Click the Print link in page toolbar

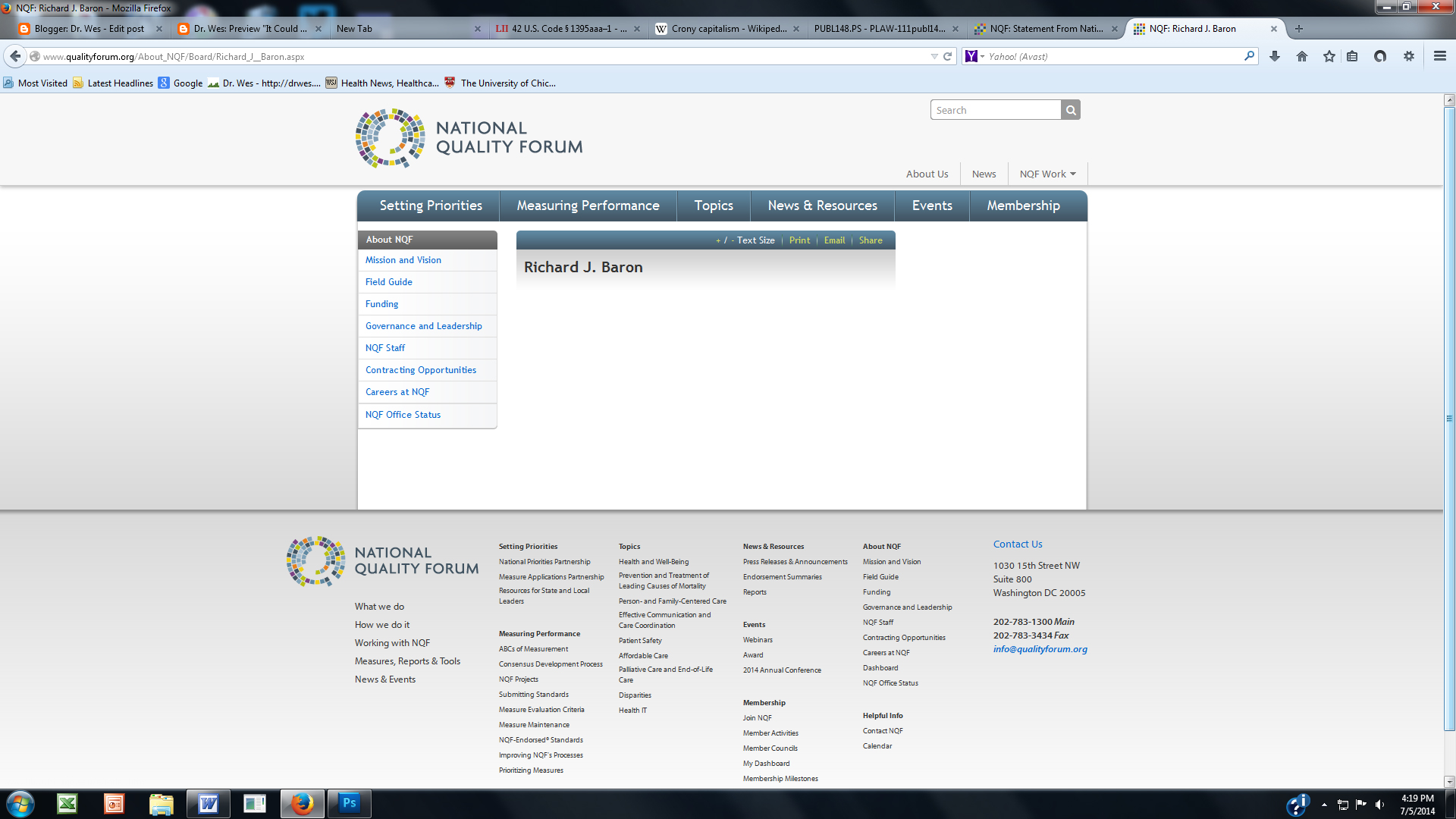pos(799,240)
